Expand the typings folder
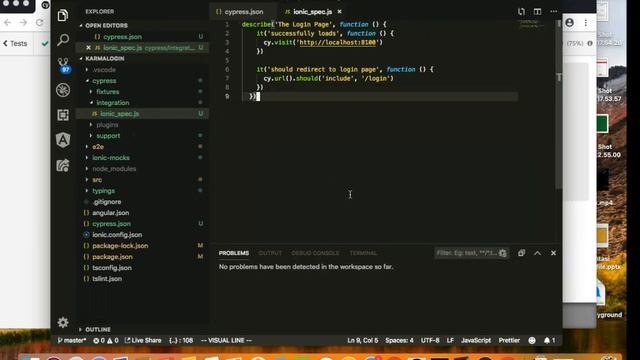The image size is (640, 360). pyautogui.click(x=103, y=191)
